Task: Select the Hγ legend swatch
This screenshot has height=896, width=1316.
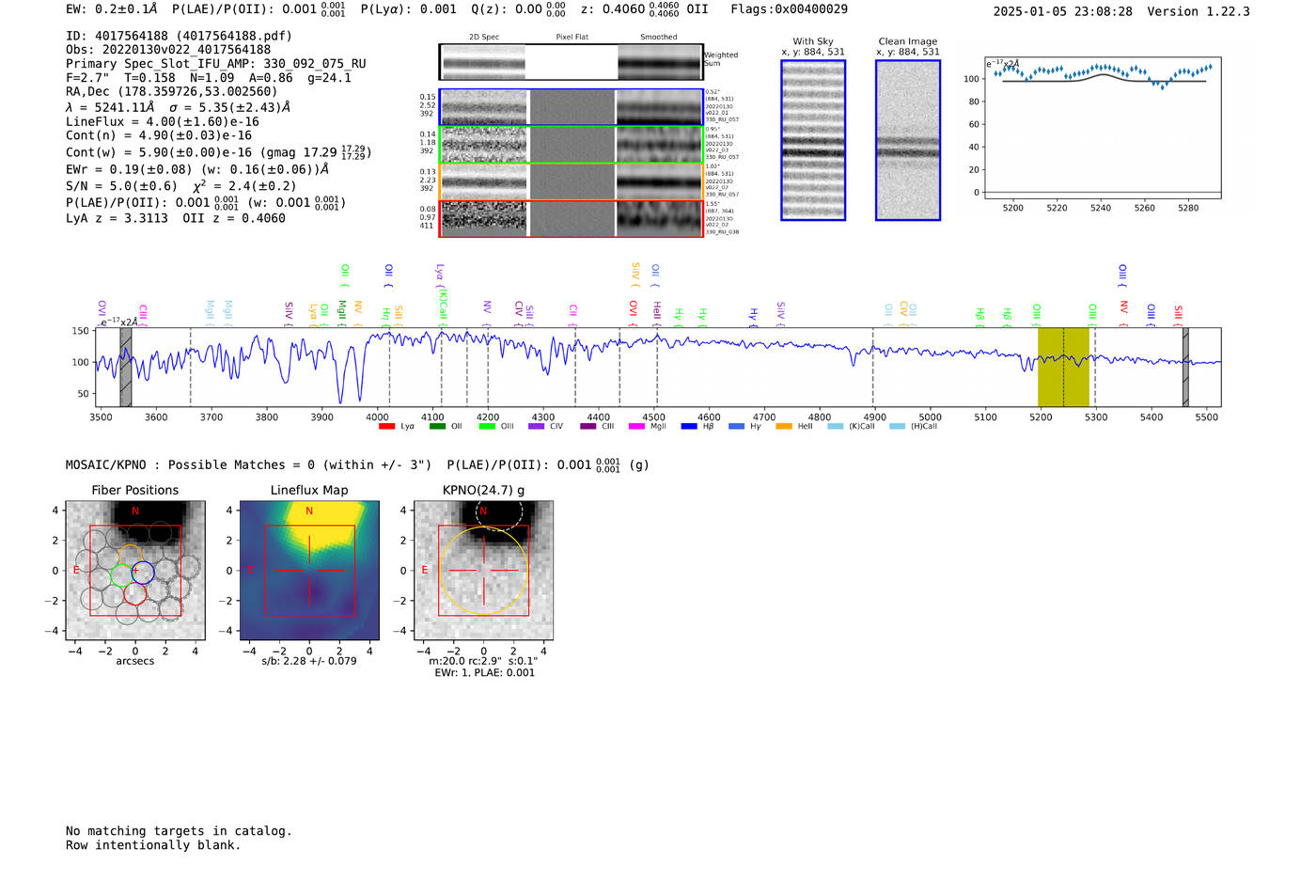Action: click(x=736, y=427)
